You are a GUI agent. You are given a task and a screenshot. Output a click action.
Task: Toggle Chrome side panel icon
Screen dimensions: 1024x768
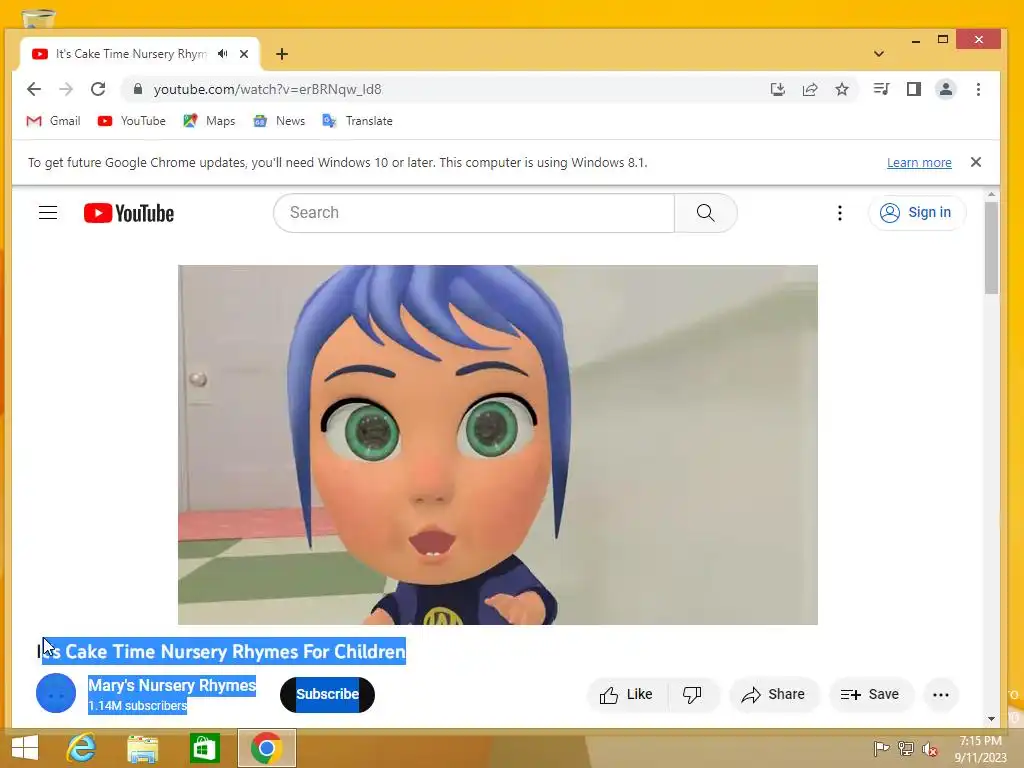click(914, 89)
